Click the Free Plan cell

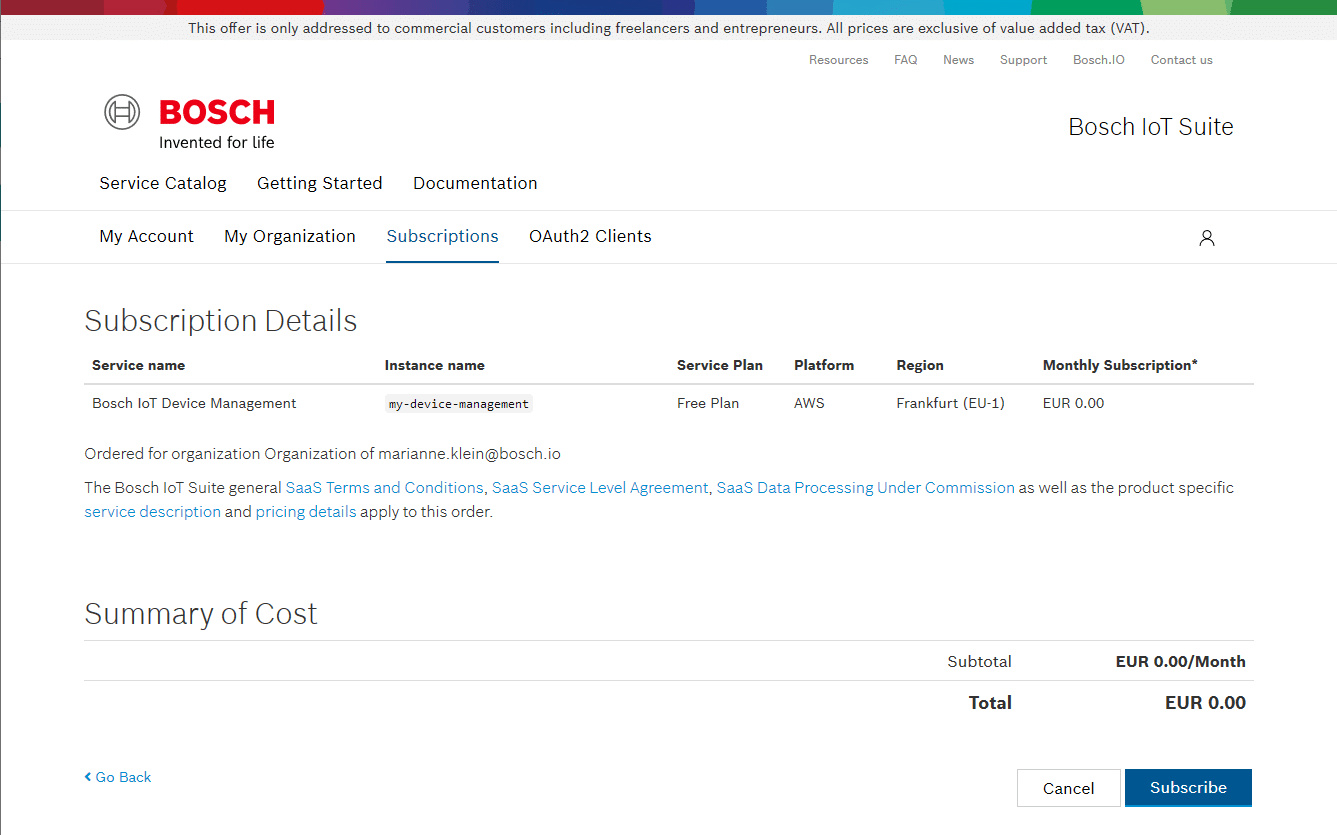(x=708, y=403)
